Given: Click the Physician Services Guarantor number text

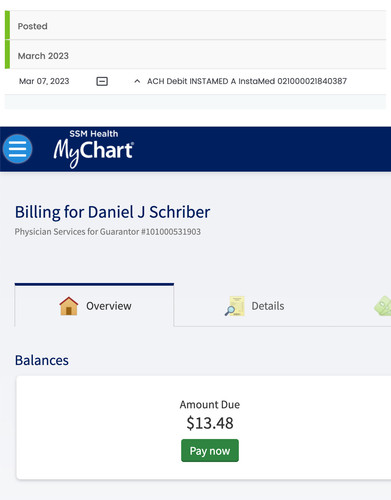Looking at the screenshot, I should (x=108, y=232).
